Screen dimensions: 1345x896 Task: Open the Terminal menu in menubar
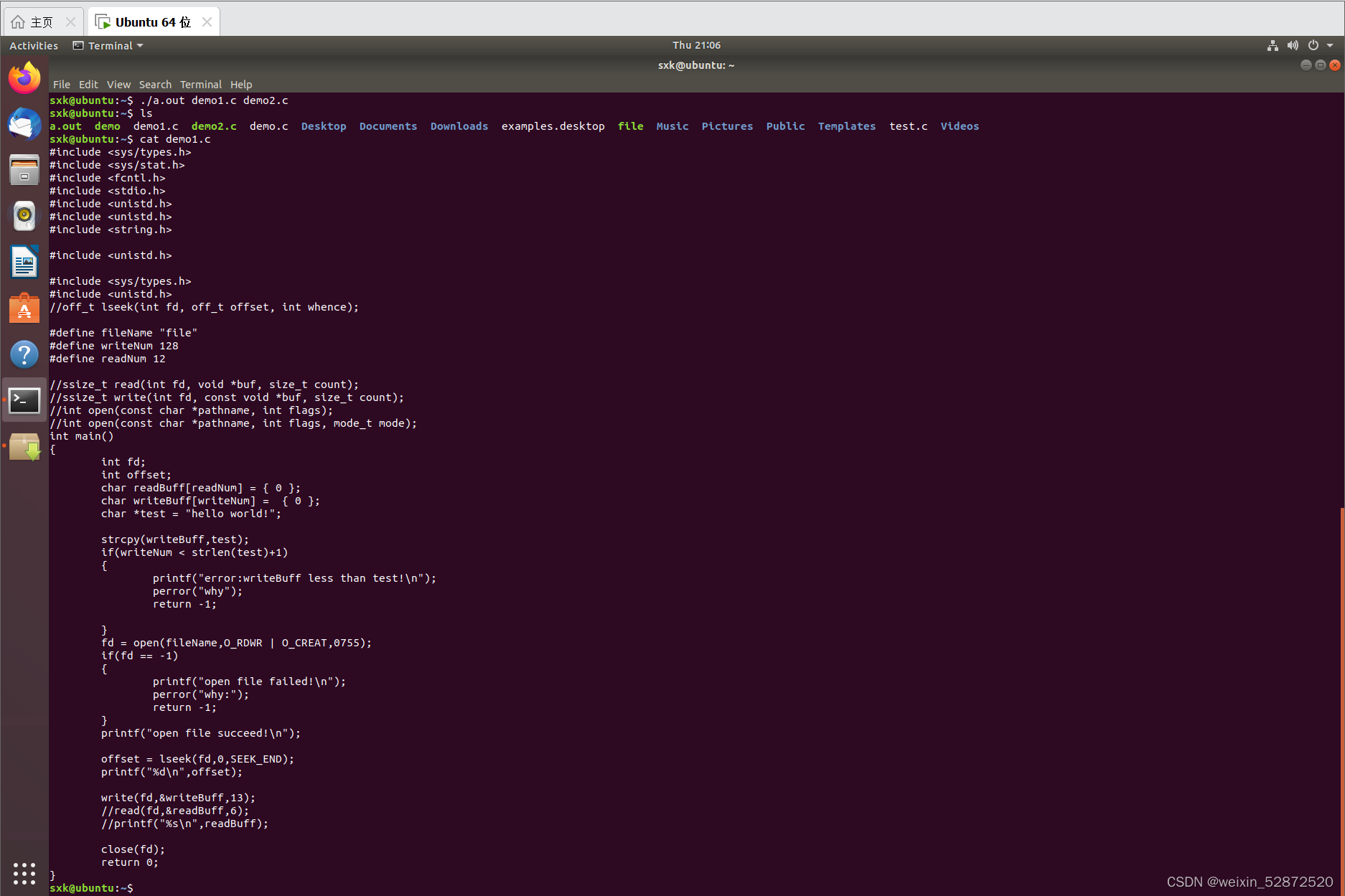pyautogui.click(x=201, y=85)
